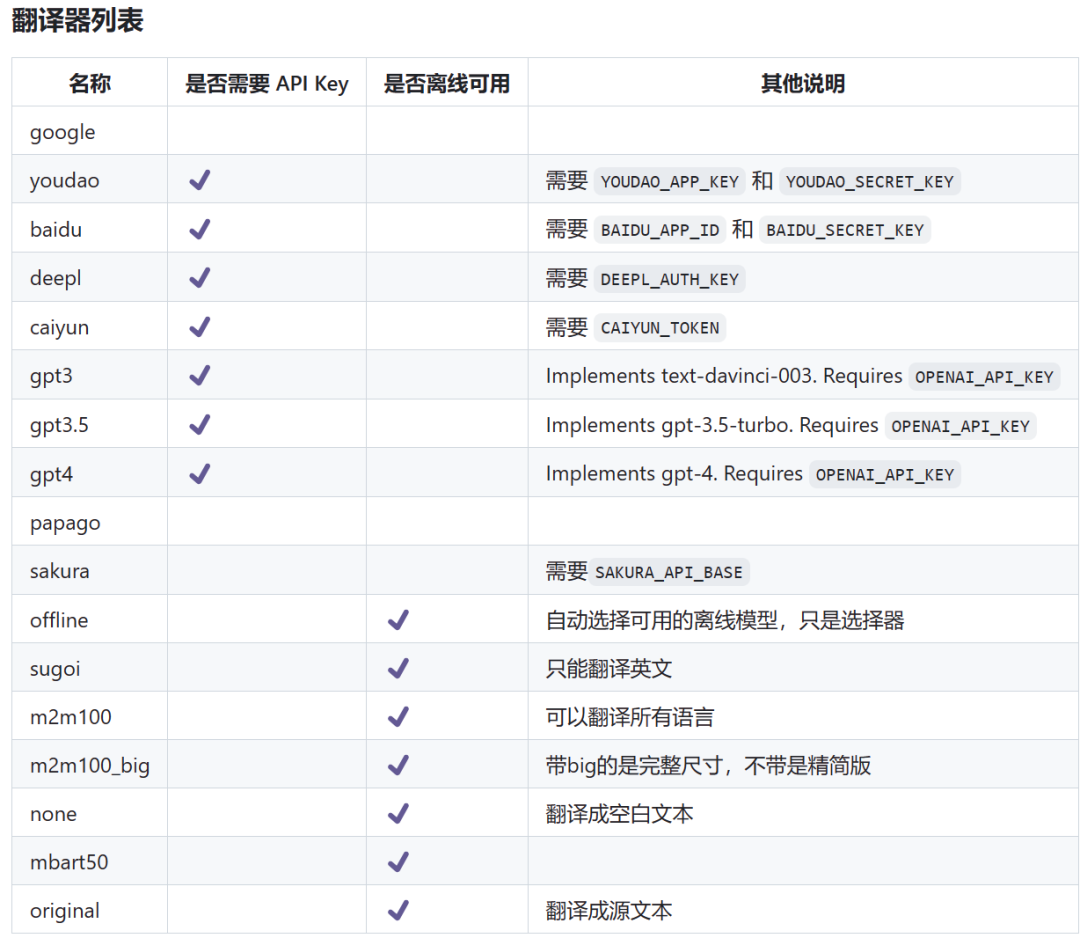Click the offline-available checkmark for offline
This screenshot has height=938, width=1080.
398,620
